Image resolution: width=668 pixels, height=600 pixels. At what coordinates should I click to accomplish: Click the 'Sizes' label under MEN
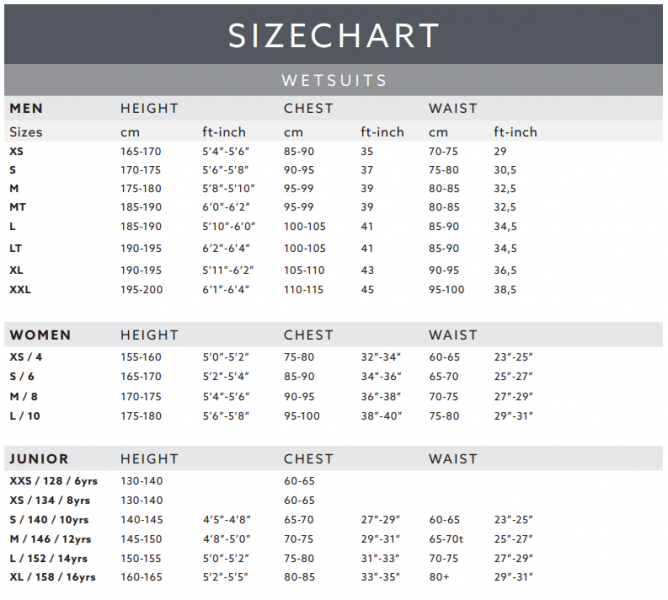click(x=26, y=132)
